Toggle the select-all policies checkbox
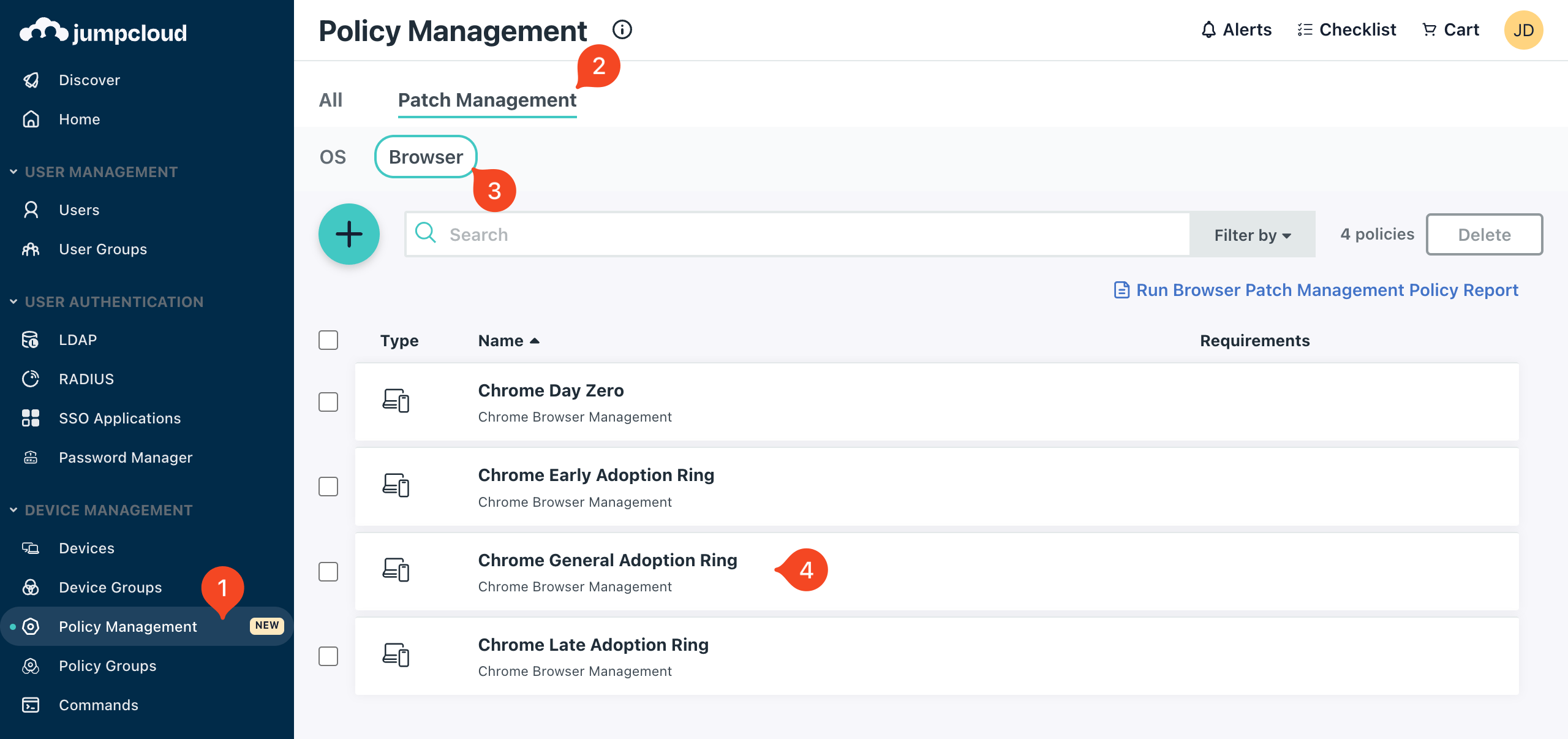This screenshot has height=739, width=1568. 328,340
